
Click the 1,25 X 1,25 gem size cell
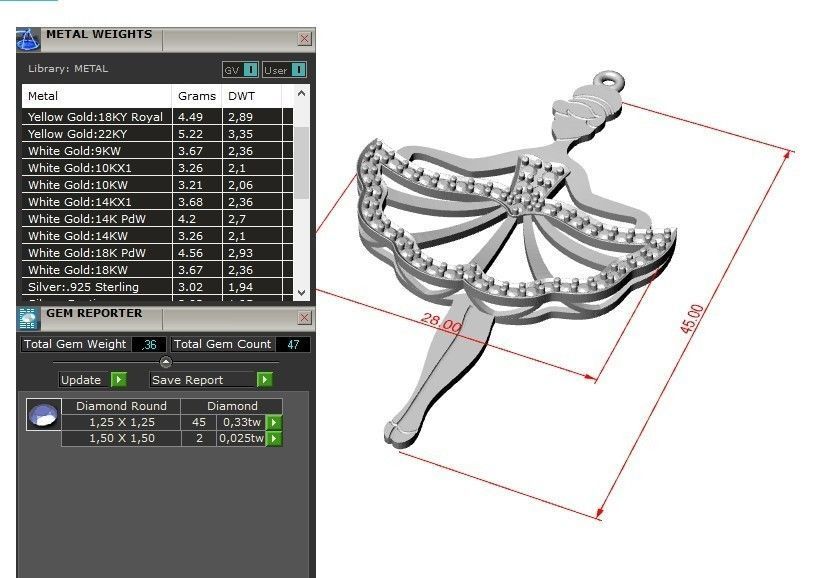pos(121,422)
